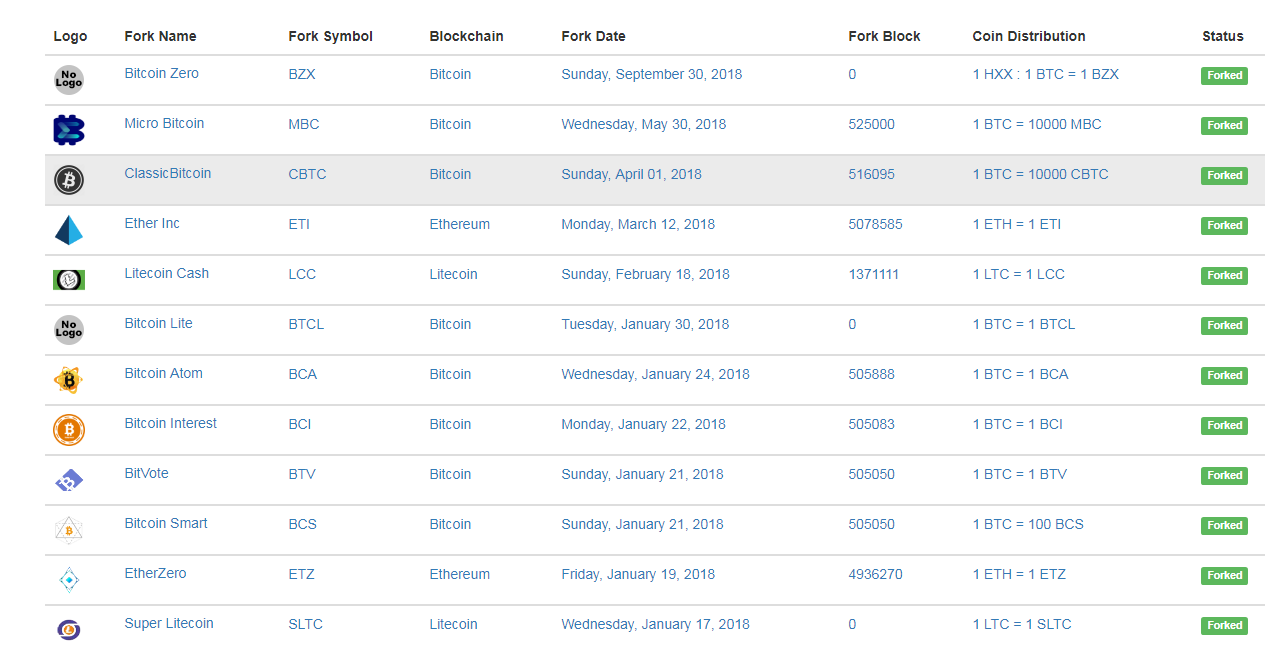Screen dimensions: 1265x648
Task: Click the Logo column header
Action: click(x=70, y=36)
